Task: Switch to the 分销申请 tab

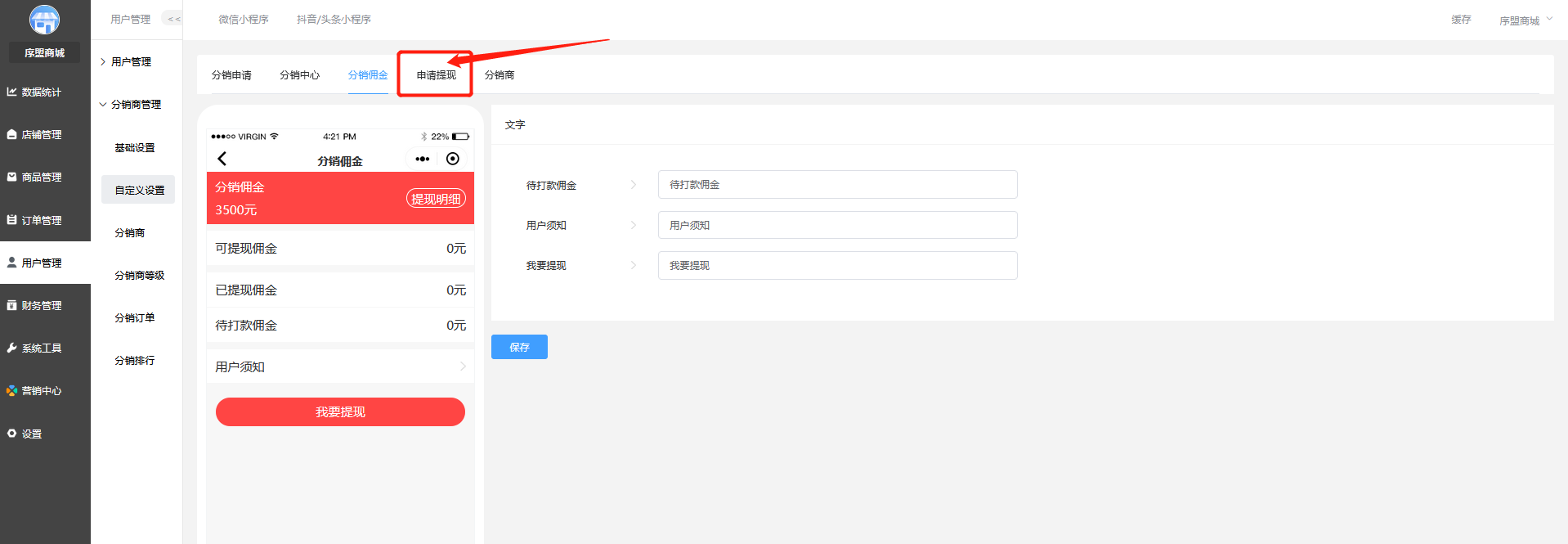Action: [x=231, y=75]
